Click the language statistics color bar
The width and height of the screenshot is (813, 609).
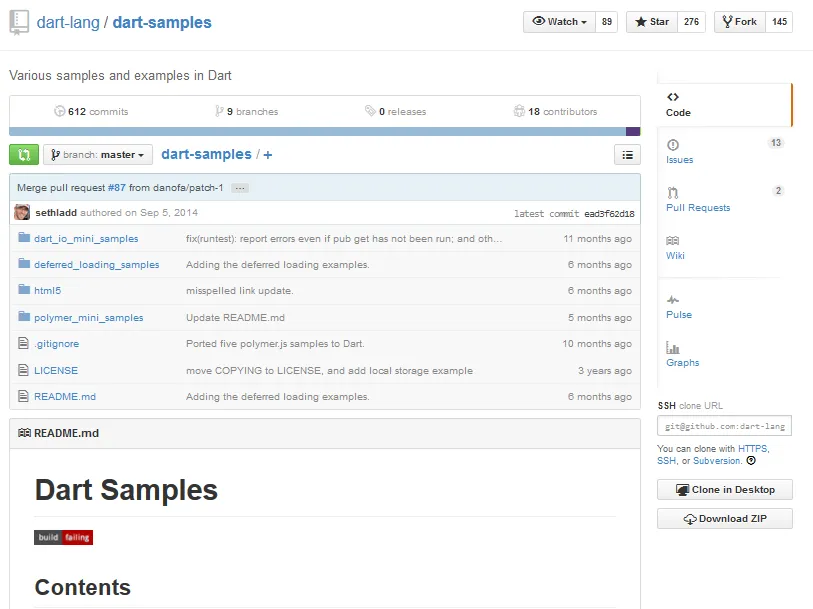click(x=320, y=129)
